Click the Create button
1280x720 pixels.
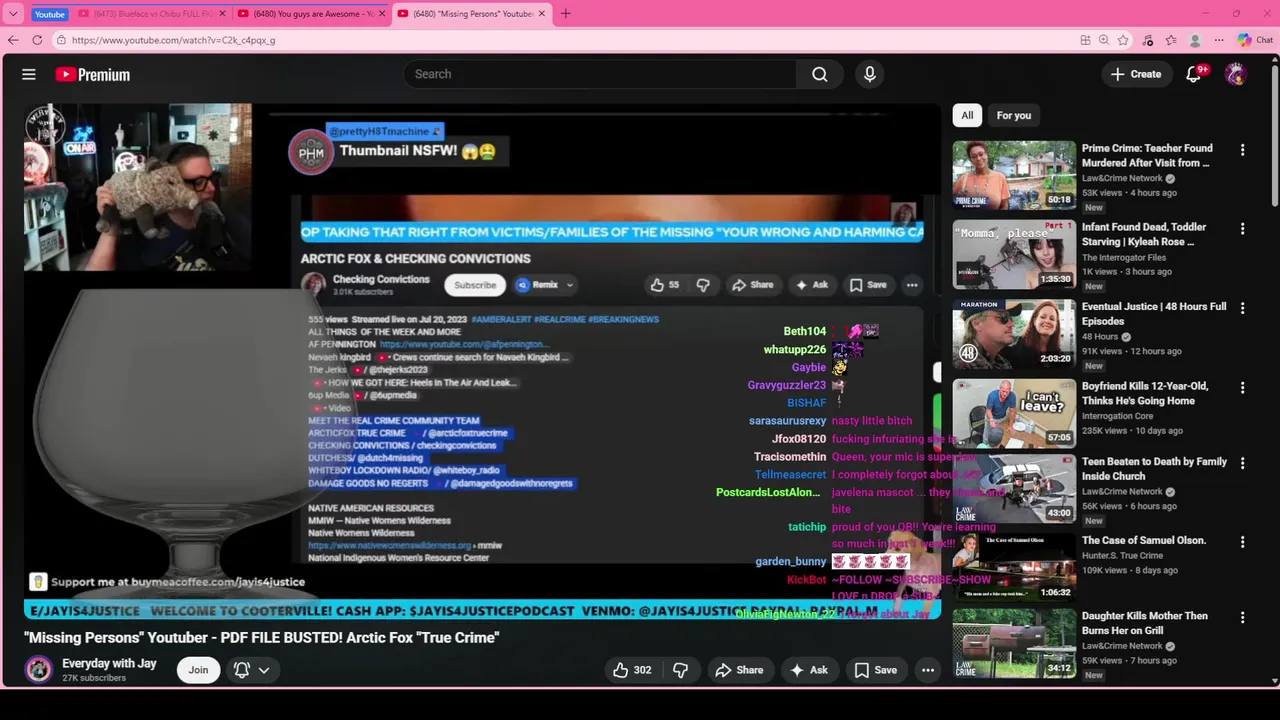click(x=1136, y=74)
